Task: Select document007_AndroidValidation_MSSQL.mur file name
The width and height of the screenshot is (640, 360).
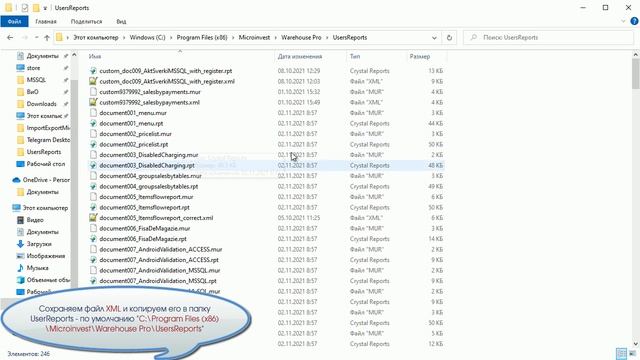Action: click(160, 271)
